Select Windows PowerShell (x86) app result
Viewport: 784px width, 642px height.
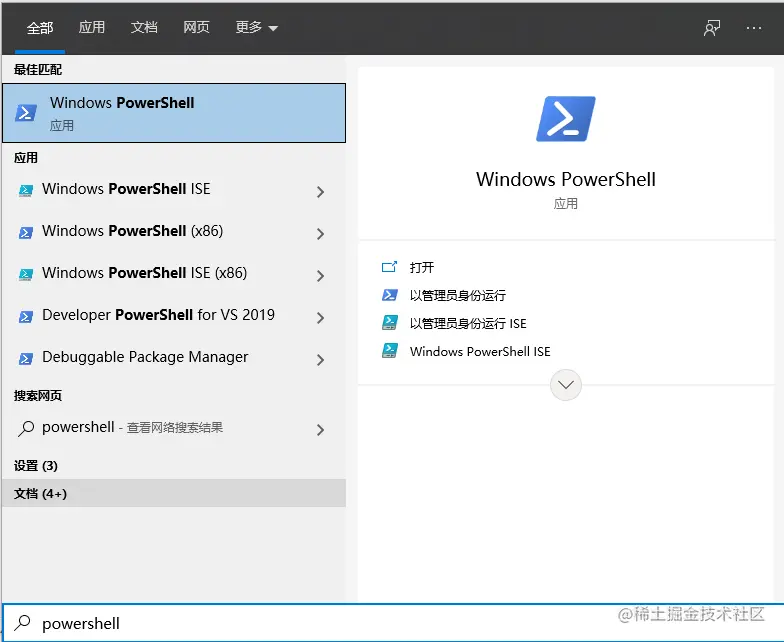(x=174, y=232)
